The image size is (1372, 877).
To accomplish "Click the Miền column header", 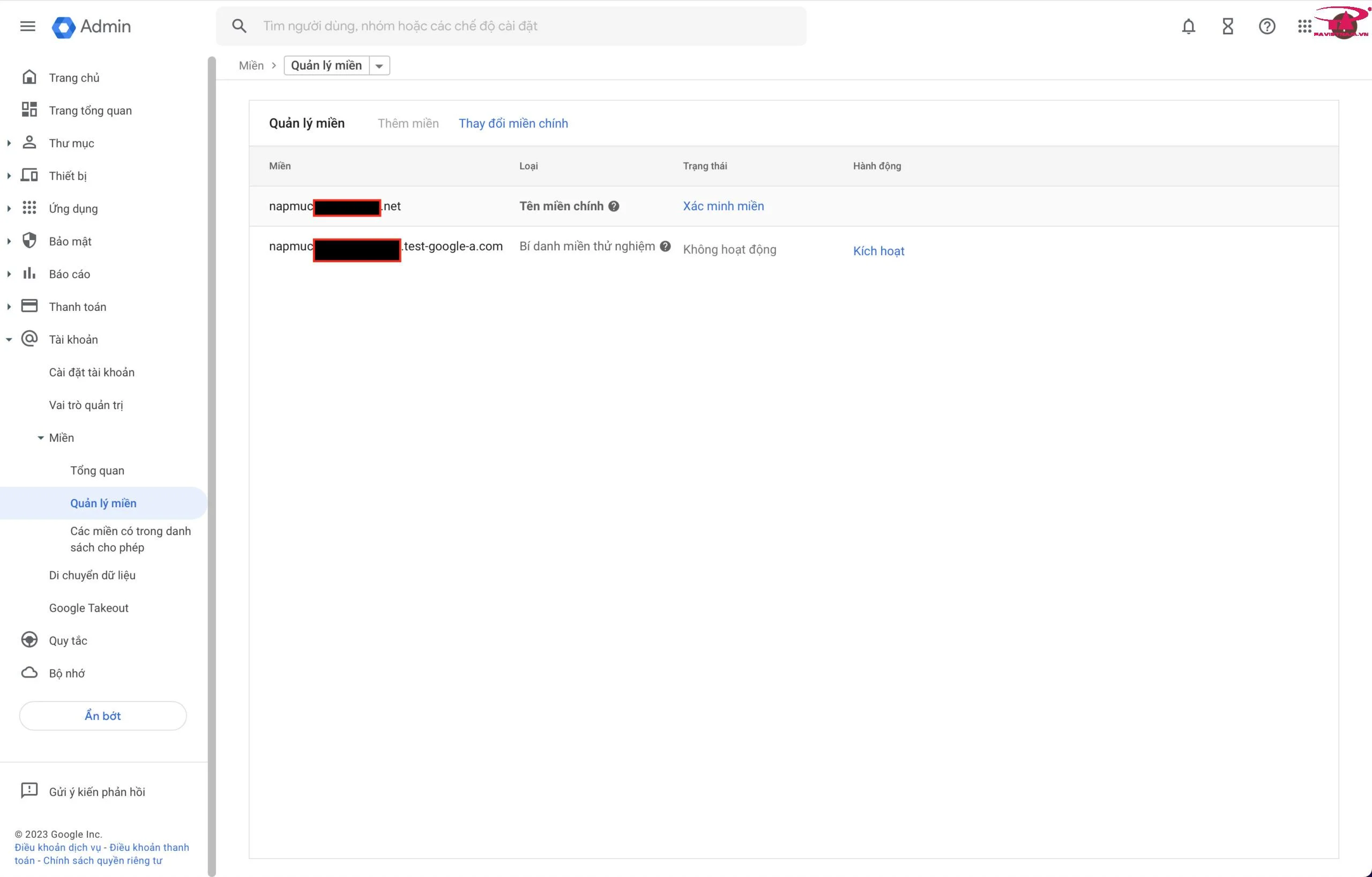I will point(280,166).
